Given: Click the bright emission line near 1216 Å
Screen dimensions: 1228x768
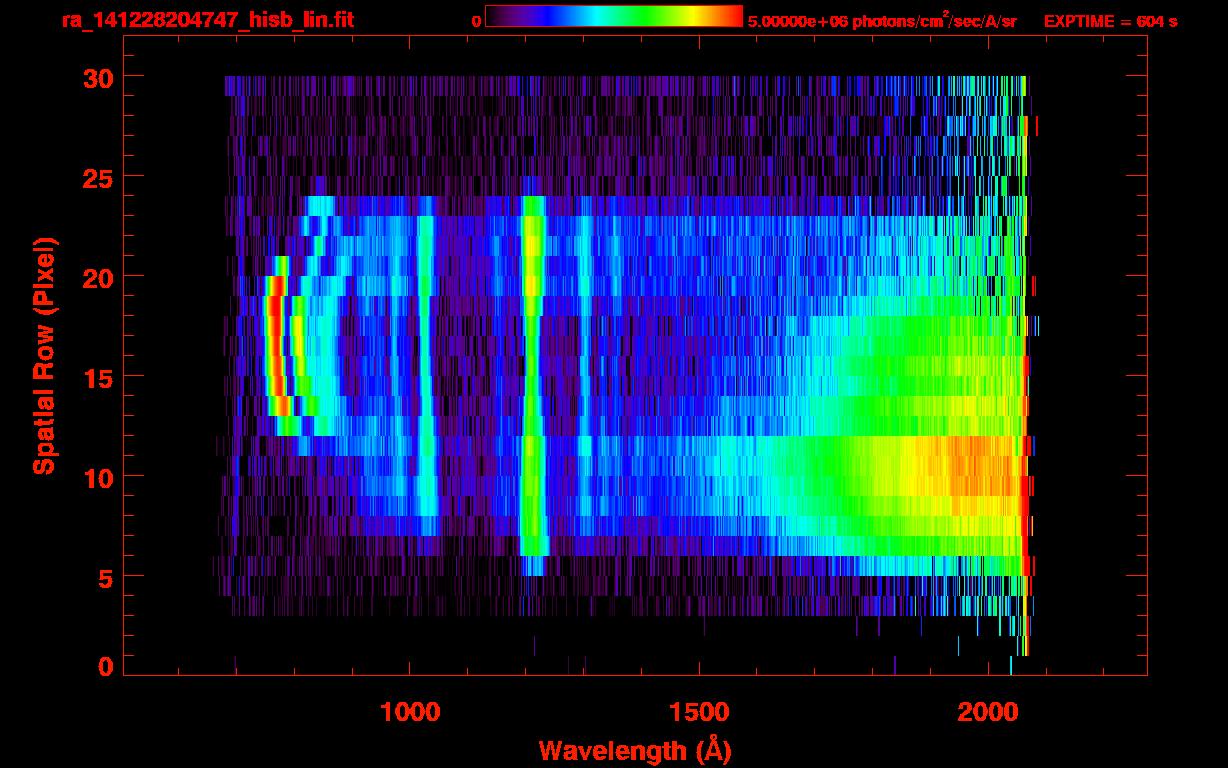Looking at the screenshot, I should 532,375.
